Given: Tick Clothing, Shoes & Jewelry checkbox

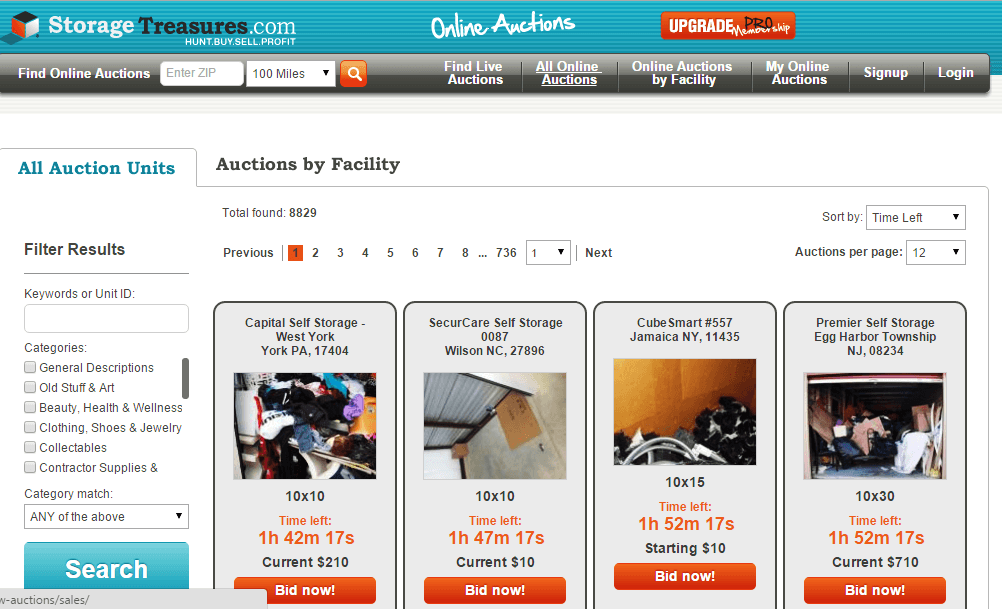Looking at the screenshot, I should (x=30, y=427).
